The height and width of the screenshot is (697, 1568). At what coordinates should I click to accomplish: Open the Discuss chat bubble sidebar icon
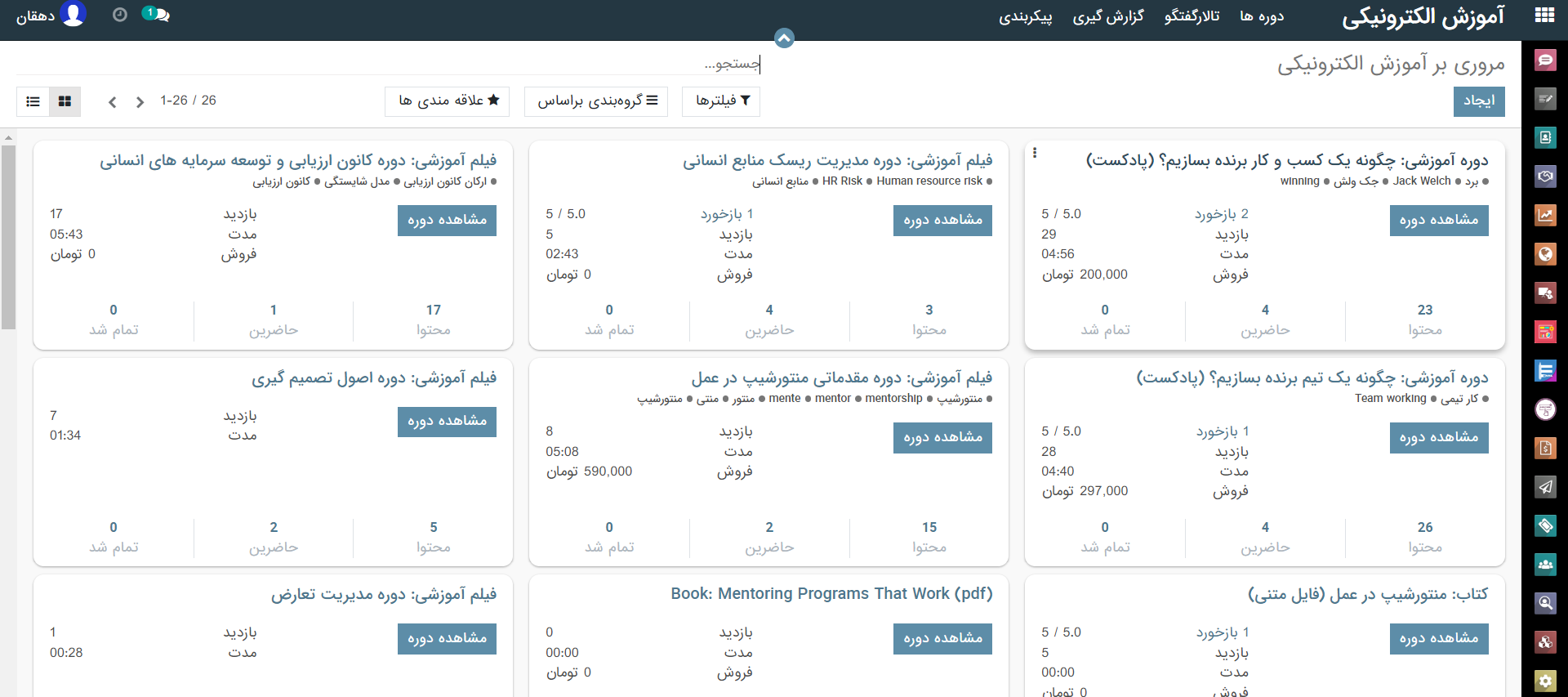tap(1545, 60)
